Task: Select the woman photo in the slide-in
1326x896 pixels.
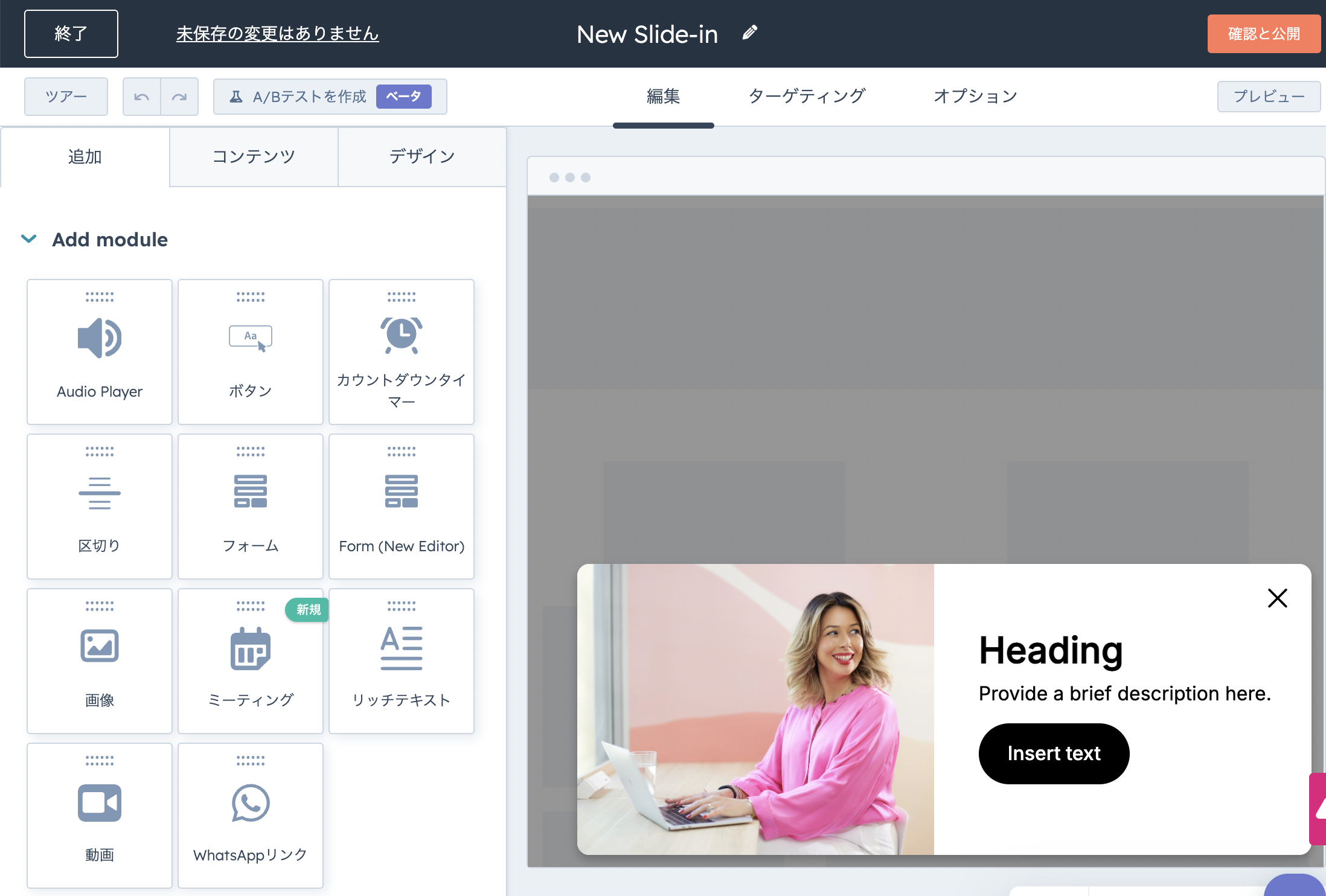Action: 755,709
